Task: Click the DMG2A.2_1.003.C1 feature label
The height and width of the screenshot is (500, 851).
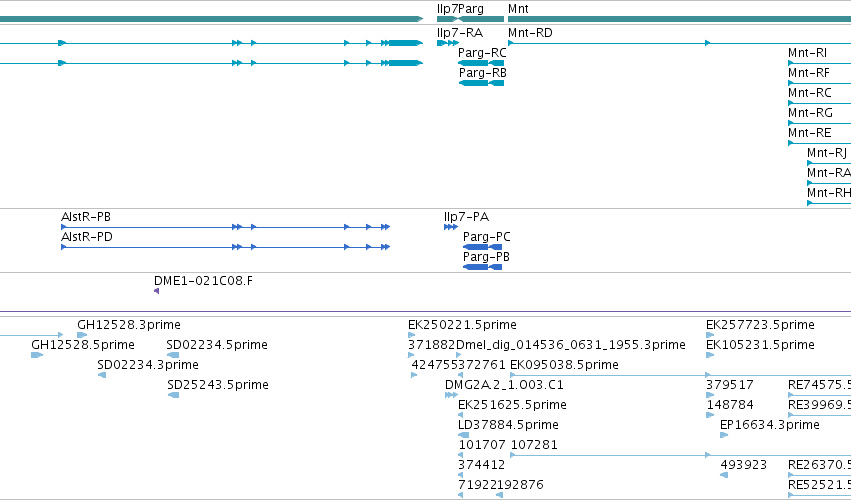Action: coord(504,385)
